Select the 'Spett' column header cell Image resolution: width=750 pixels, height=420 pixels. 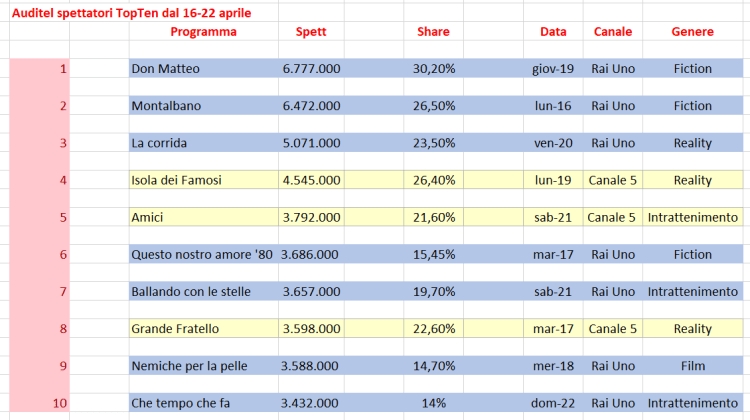tap(311, 32)
